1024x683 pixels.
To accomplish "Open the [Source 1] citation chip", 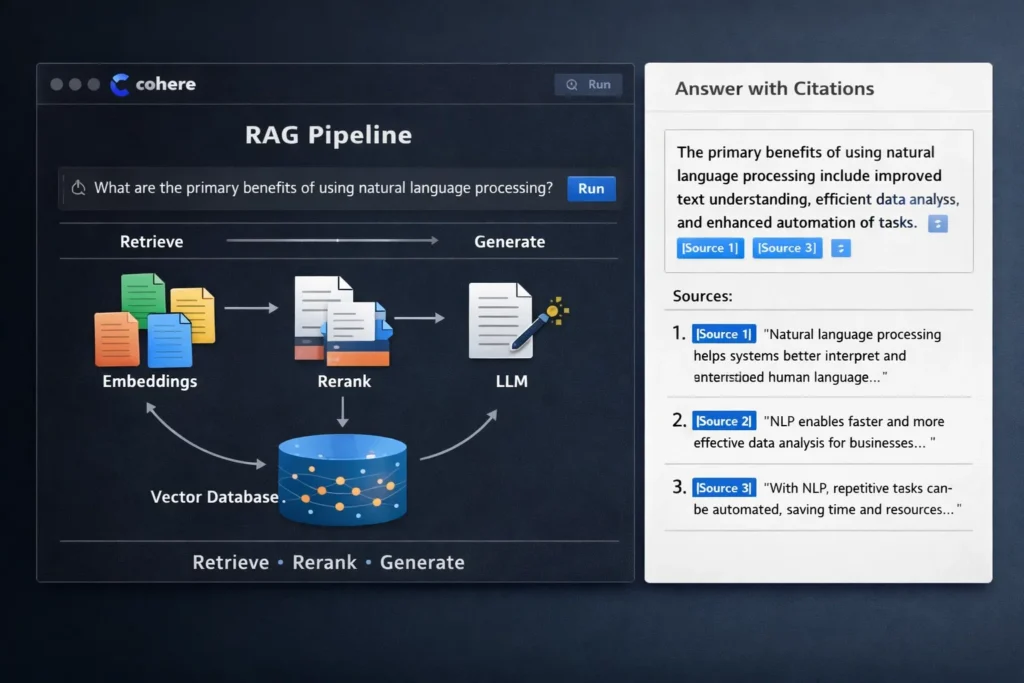I will (710, 247).
